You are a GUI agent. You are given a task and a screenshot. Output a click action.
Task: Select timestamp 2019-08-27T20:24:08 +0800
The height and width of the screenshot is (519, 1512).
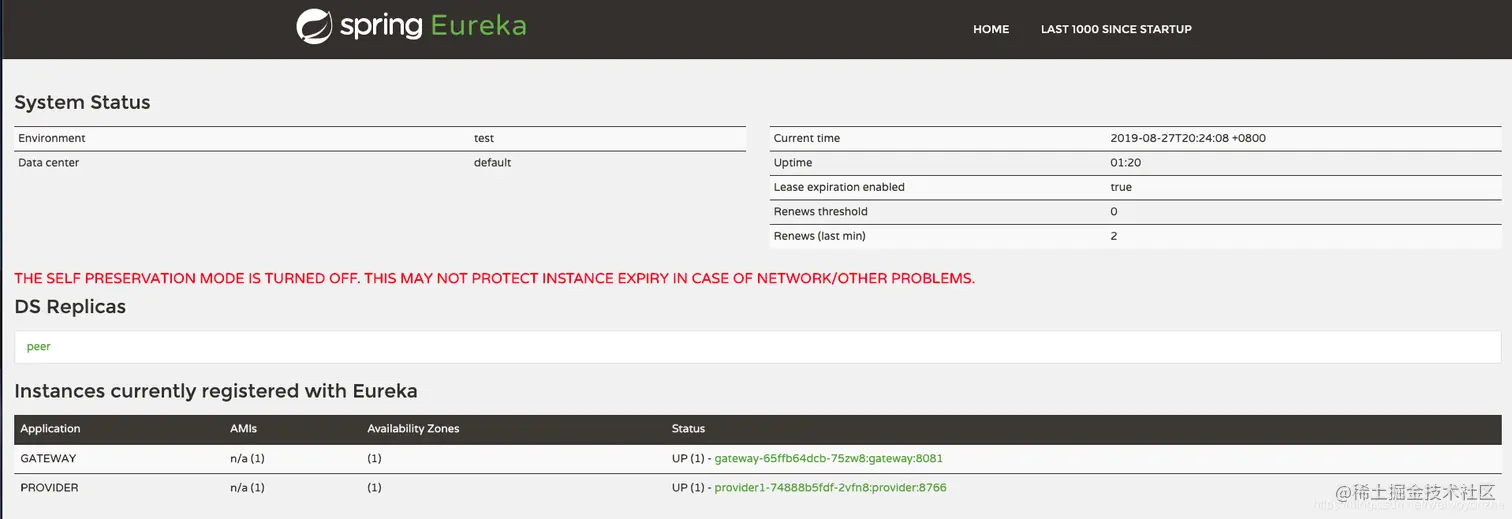point(1188,138)
